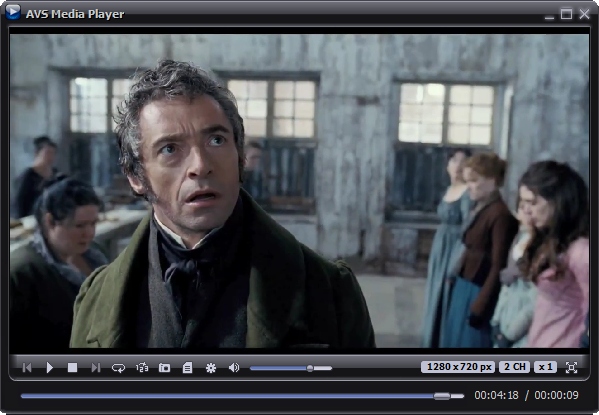The height and width of the screenshot is (415, 599).
Task: Click the AVS Media Player title text
Action: pos(75,14)
